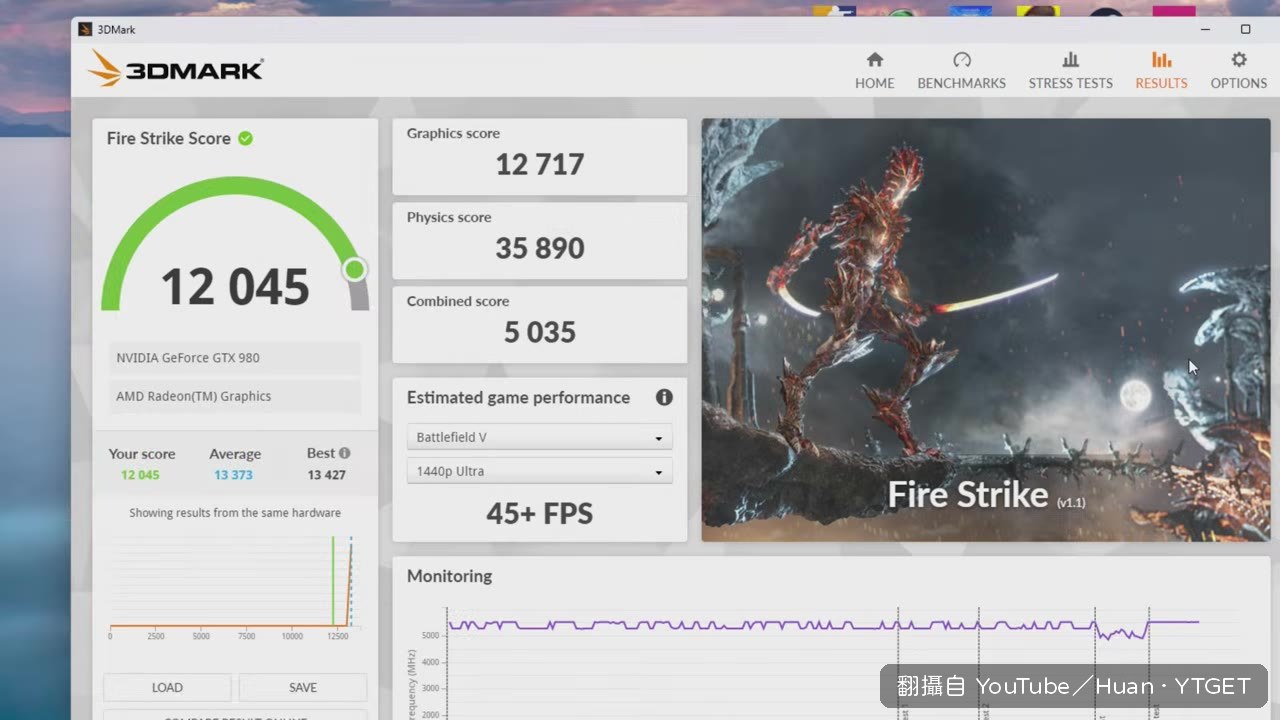The image size is (1280, 720).
Task: Click the Average score value 13 373
Action: [x=233, y=475]
